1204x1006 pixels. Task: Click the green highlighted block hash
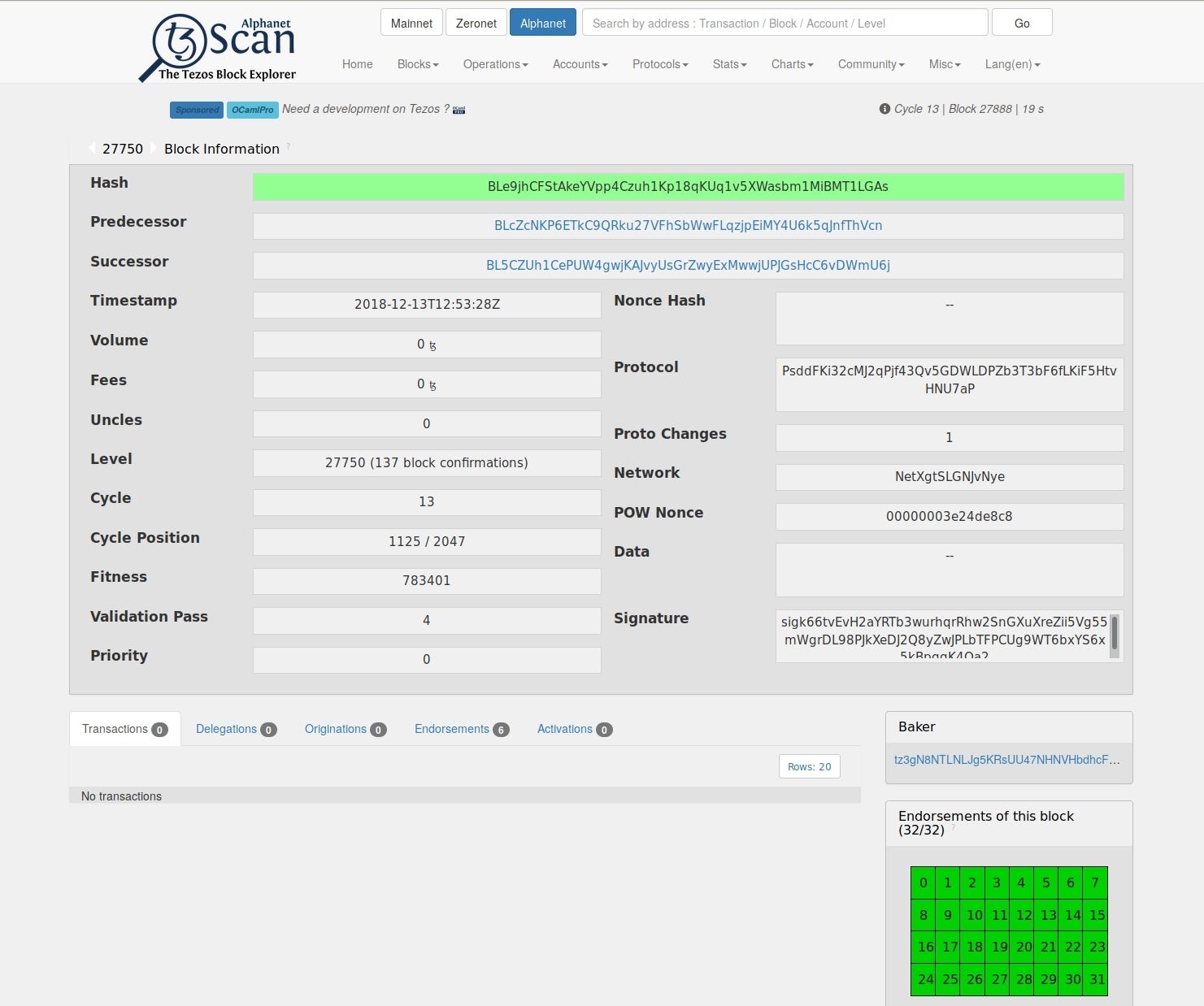(x=688, y=187)
